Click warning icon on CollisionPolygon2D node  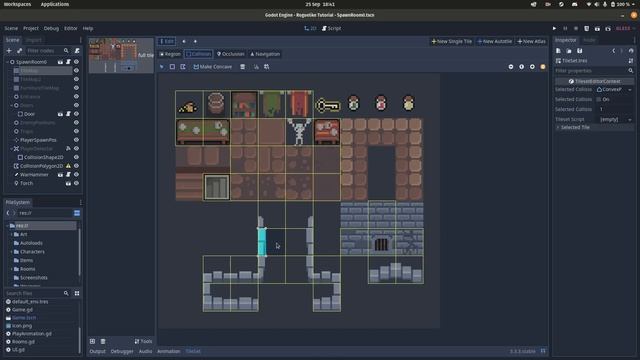tap(68, 166)
